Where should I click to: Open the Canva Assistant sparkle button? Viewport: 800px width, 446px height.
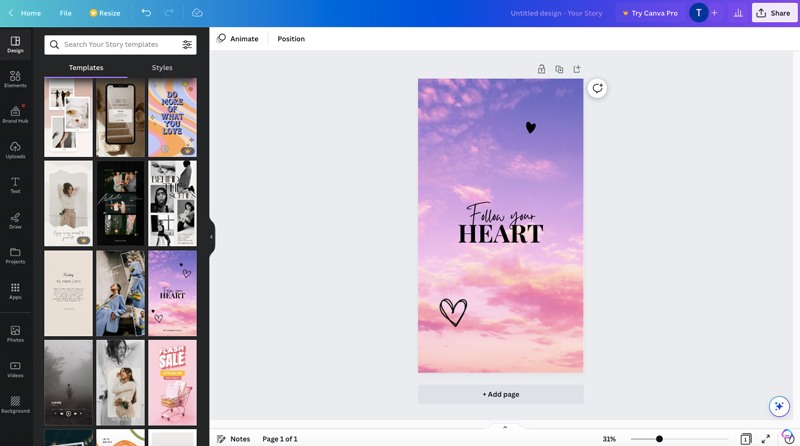(779, 406)
